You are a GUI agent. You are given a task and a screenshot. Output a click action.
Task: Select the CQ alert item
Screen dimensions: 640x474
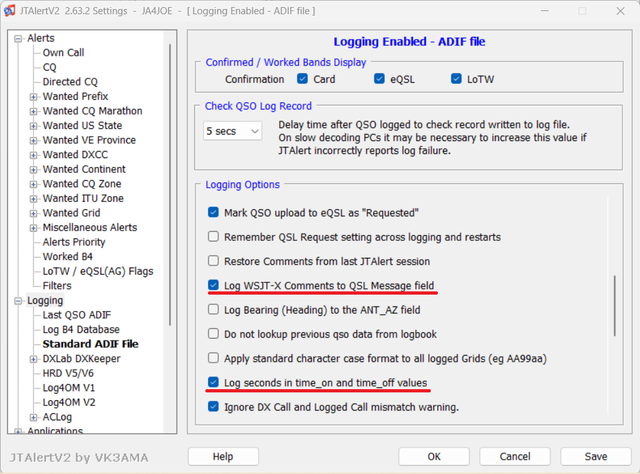click(x=49, y=67)
